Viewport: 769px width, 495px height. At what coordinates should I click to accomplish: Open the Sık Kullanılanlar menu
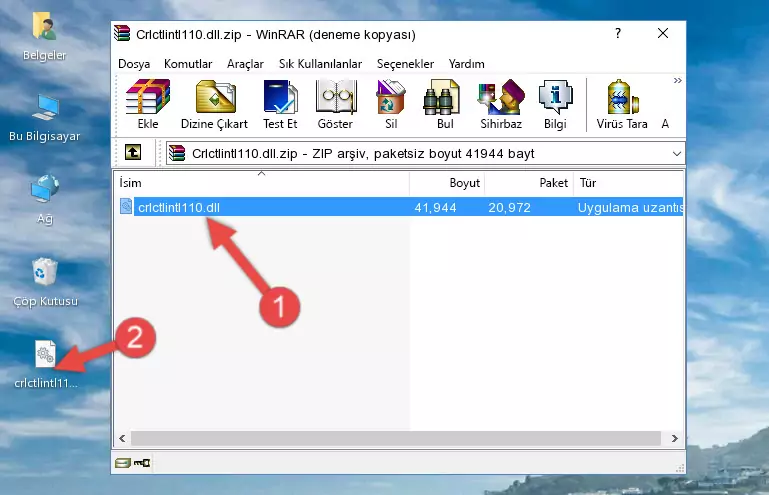[x=320, y=64]
